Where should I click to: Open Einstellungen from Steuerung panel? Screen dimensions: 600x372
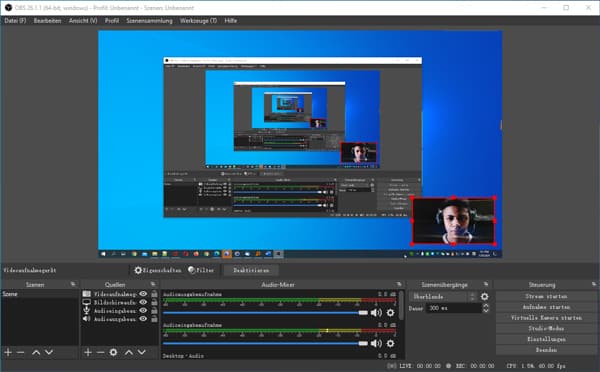(546, 339)
